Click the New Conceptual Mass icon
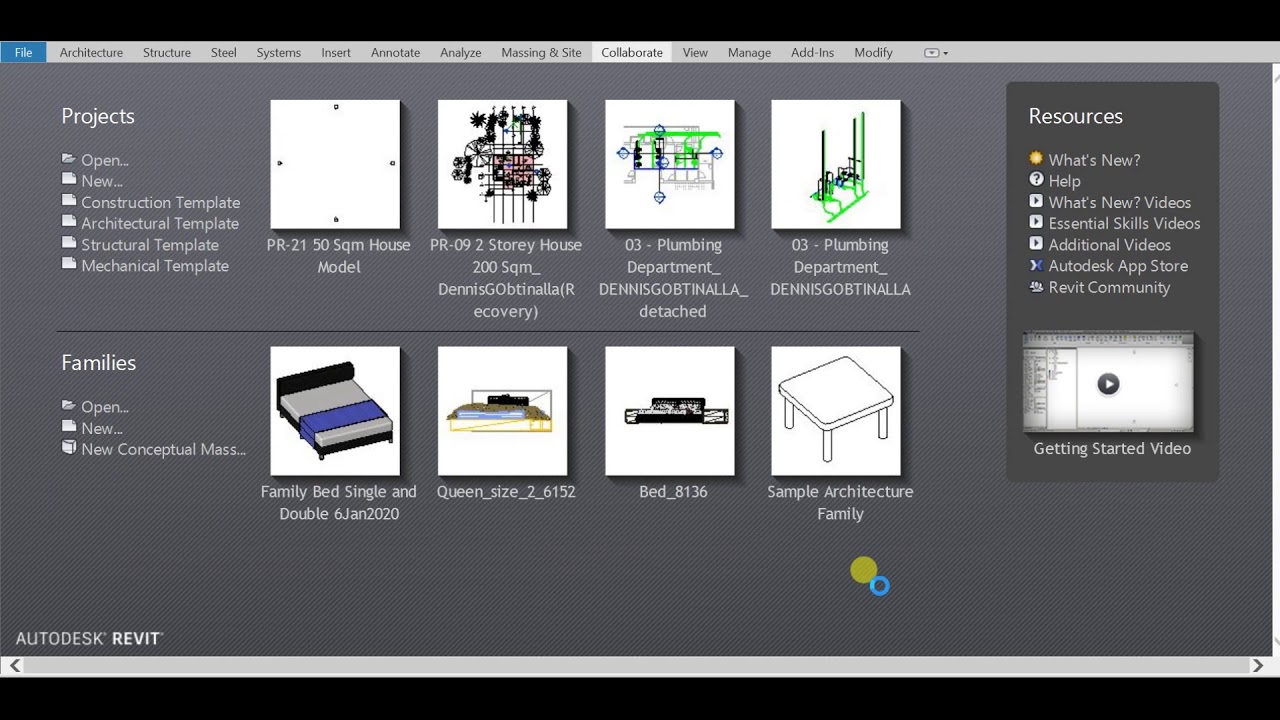Image resolution: width=1280 pixels, height=720 pixels. coord(69,447)
